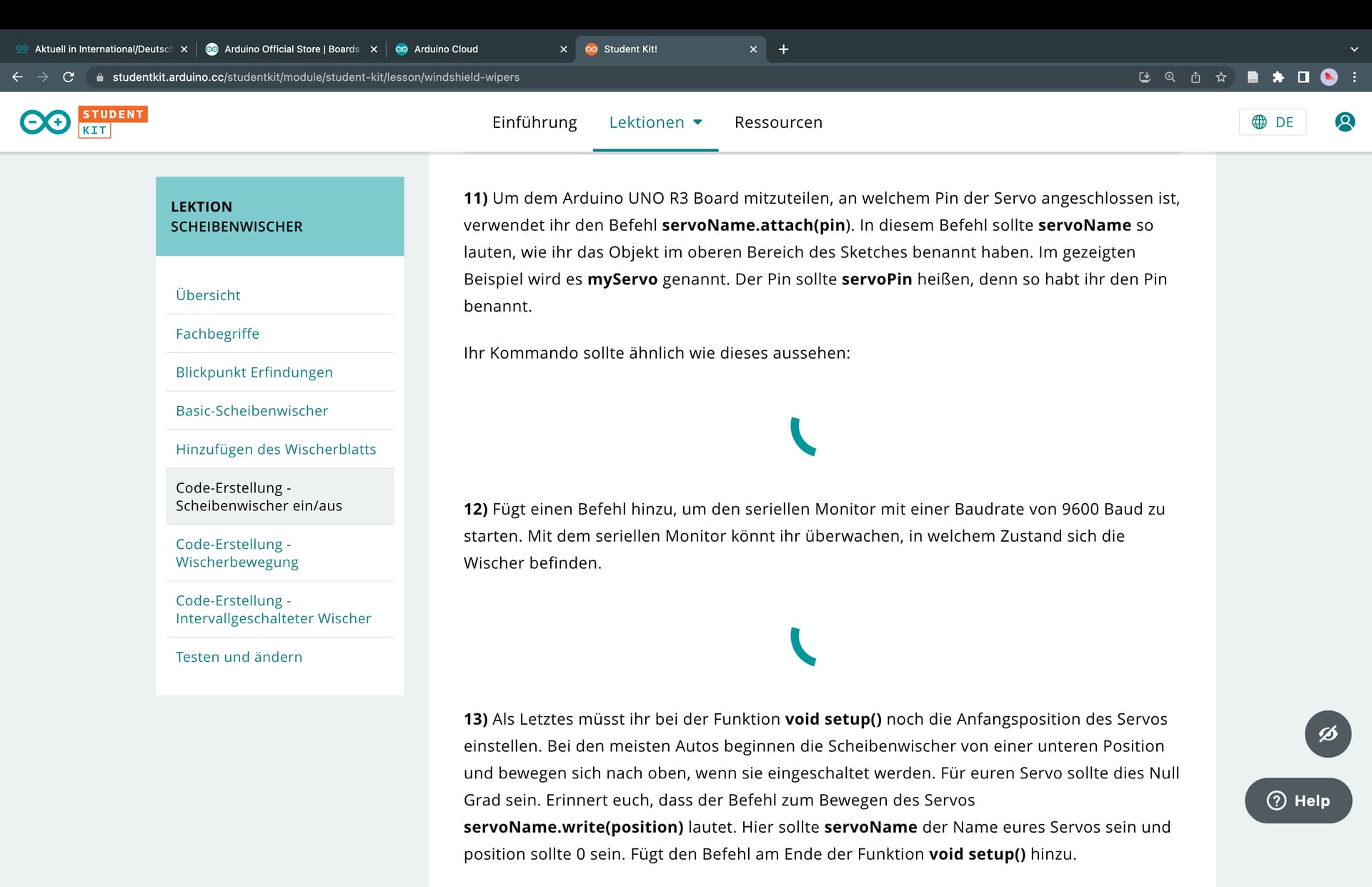Open the user profile icon
Screen dimensions: 1372x887
(1344, 122)
